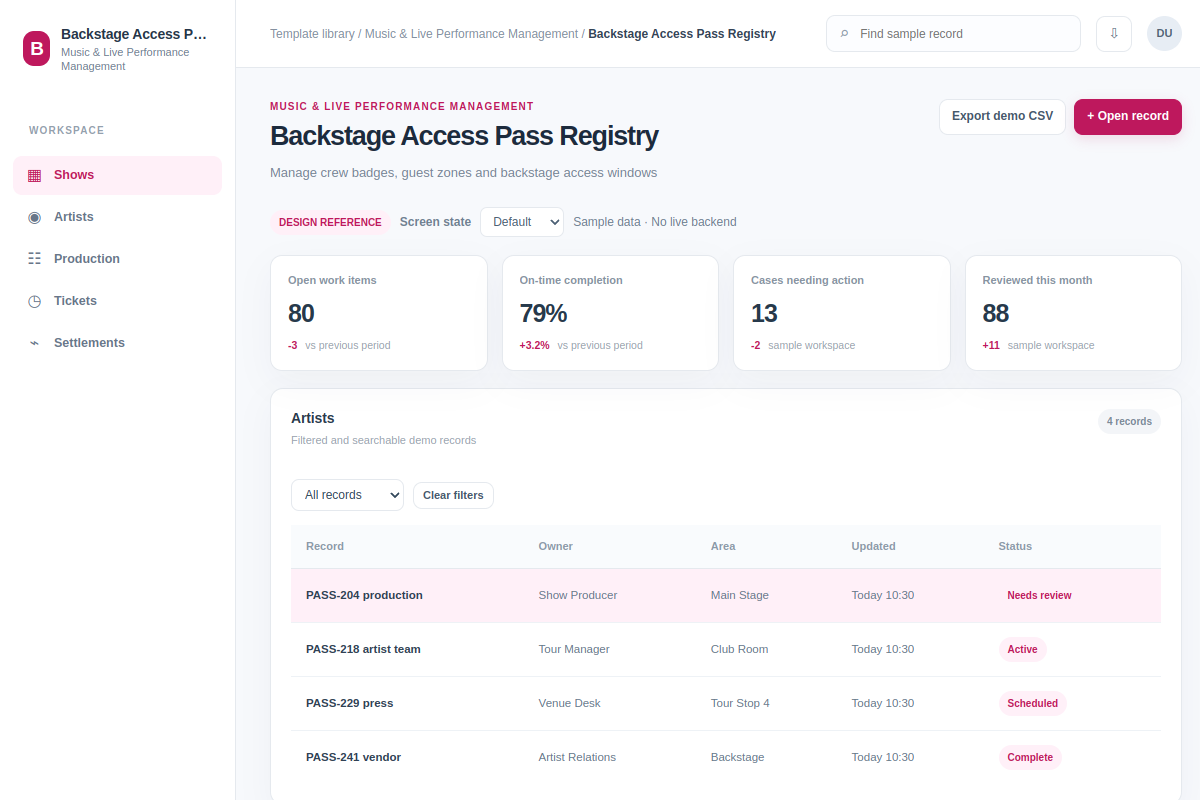Click the search magnifier icon
The height and width of the screenshot is (800, 1200).
coord(844,34)
